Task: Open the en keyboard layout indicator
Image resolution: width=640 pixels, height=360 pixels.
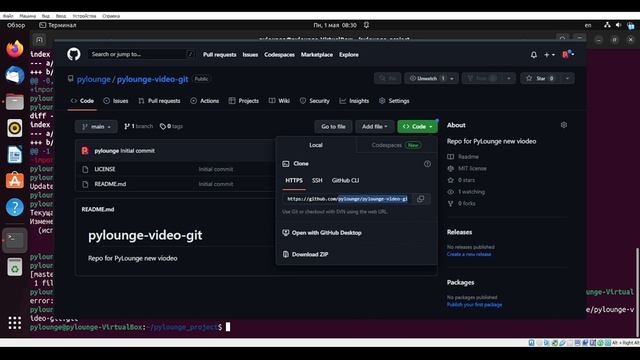Action: pos(588,25)
